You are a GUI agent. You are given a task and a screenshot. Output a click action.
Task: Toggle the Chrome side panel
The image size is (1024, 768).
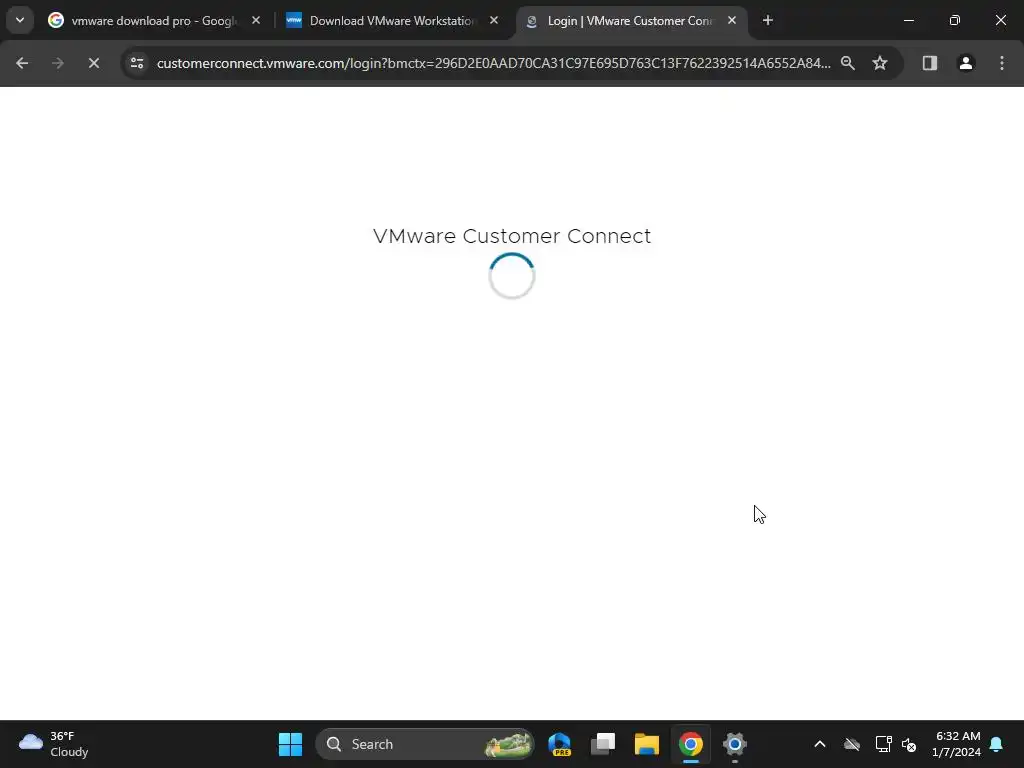930,63
